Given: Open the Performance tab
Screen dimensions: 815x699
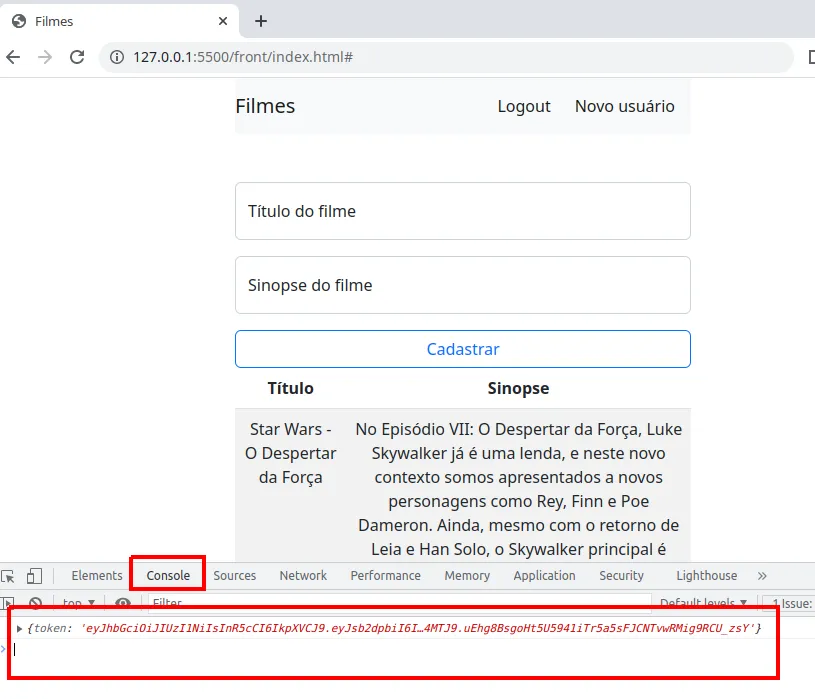Looking at the screenshot, I should pyautogui.click(x=385, y=576).
